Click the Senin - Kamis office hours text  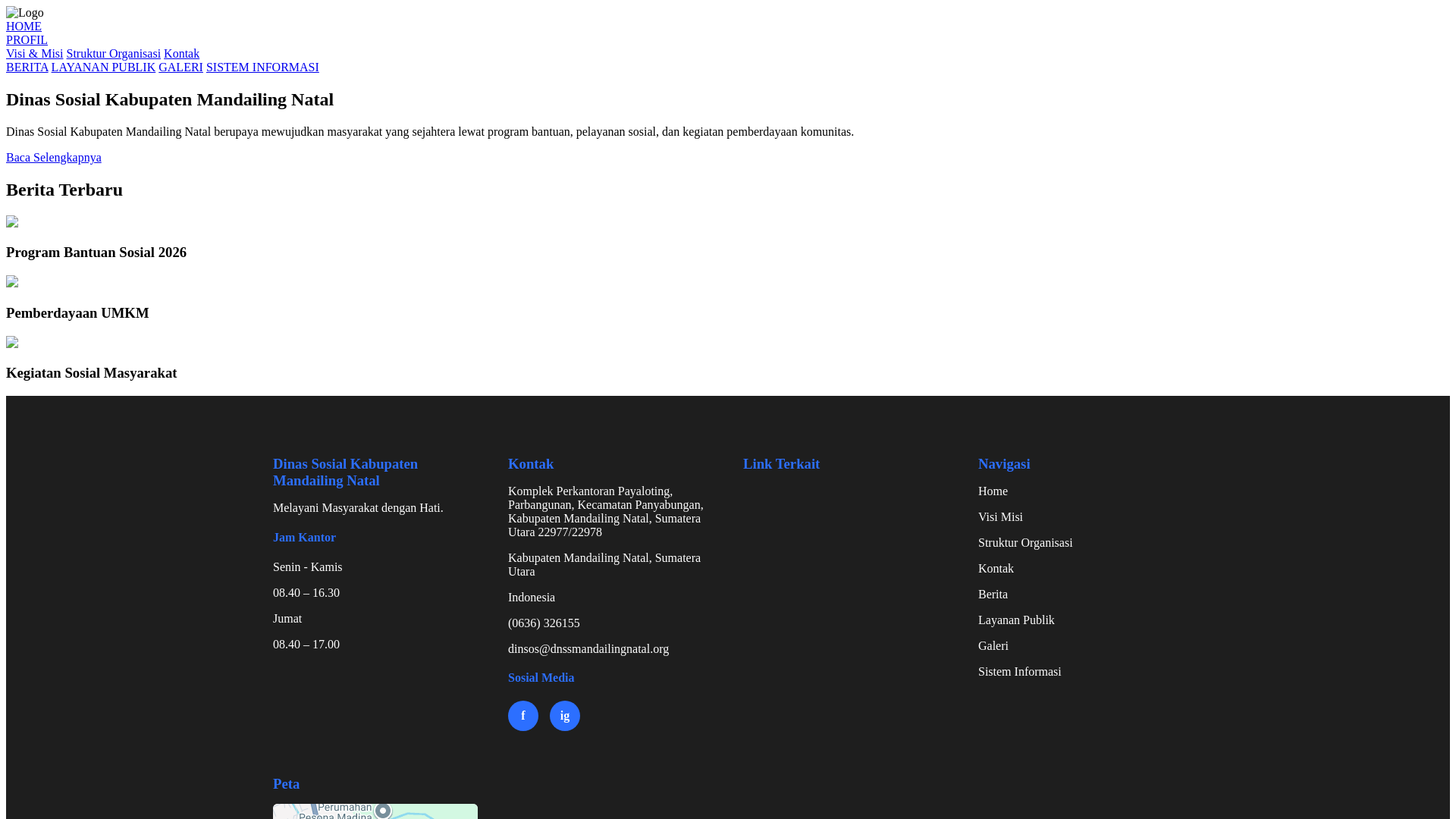(307, 567)
